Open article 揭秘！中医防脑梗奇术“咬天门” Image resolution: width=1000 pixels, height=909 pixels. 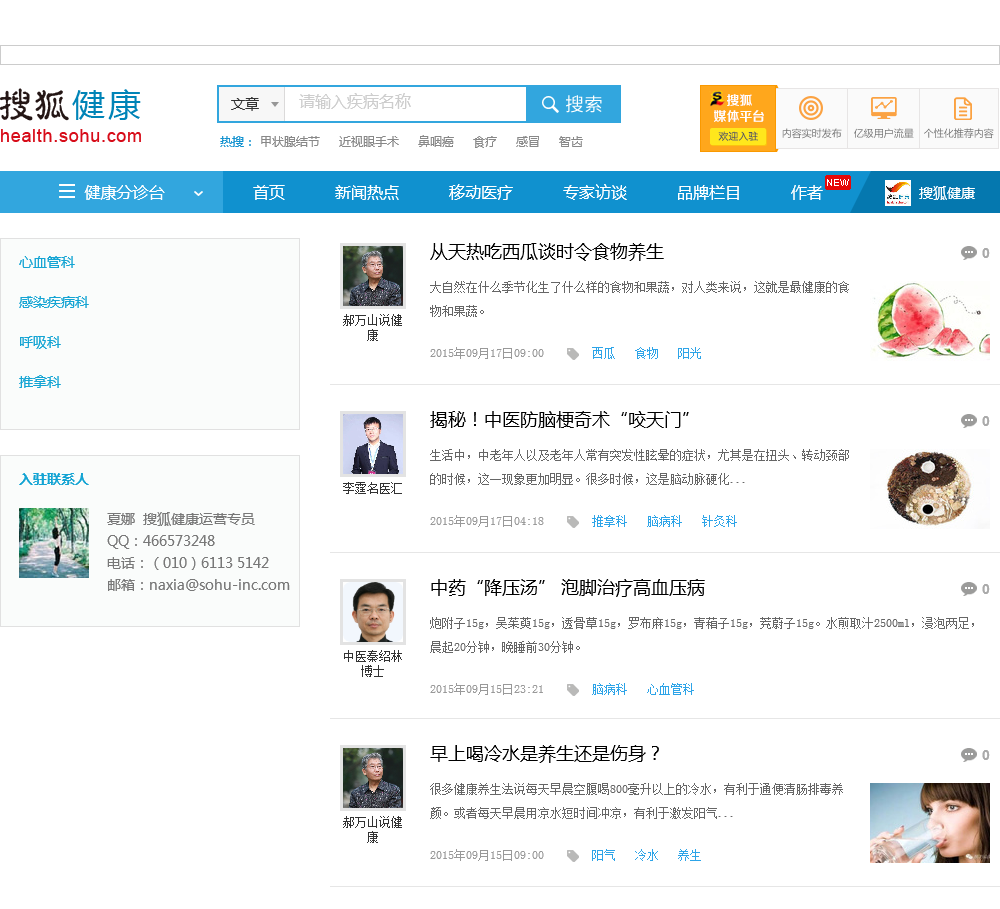coord(560,420)
